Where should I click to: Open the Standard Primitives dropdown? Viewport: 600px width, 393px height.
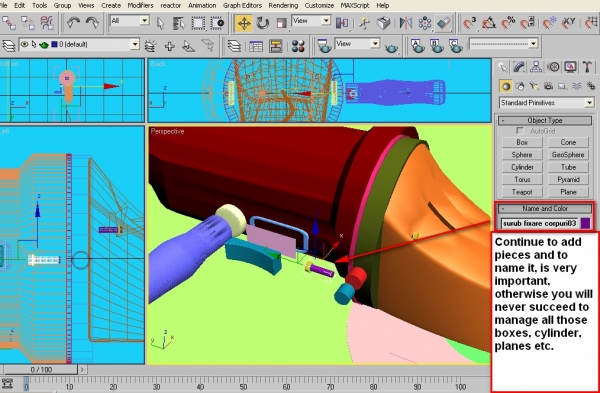(x=546, y=103)
